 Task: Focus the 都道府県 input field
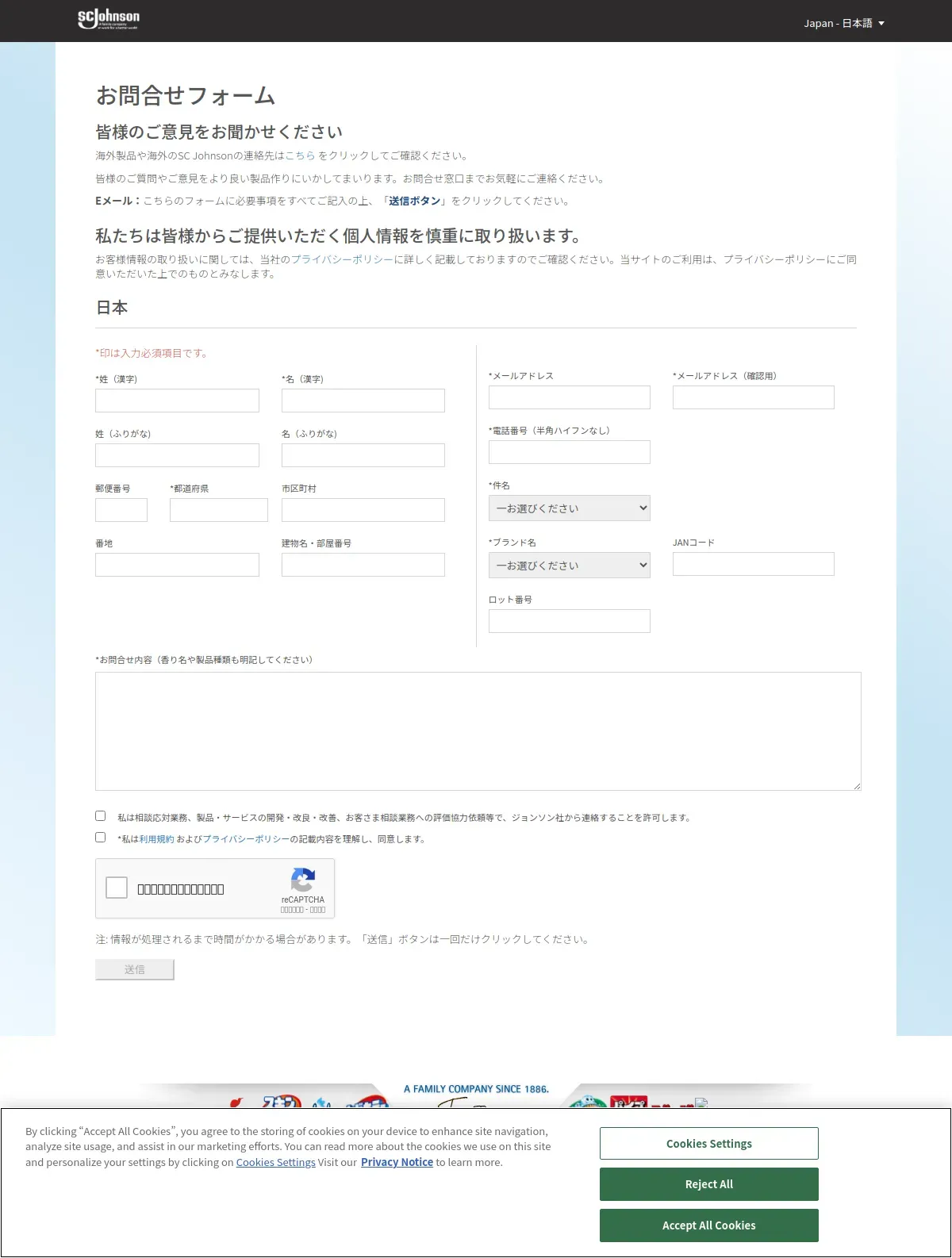(x=219, y=510)
